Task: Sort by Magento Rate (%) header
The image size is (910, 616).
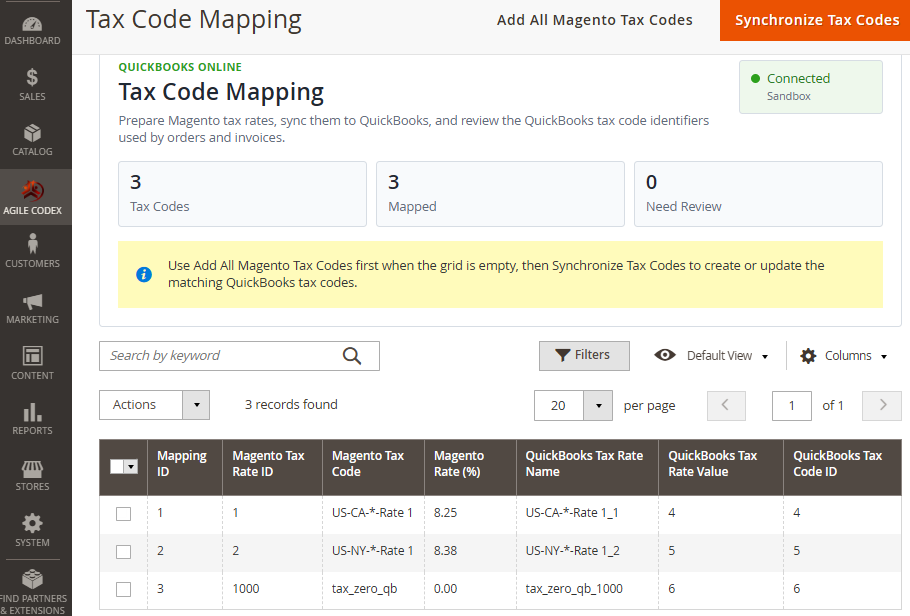Action: 470,467
